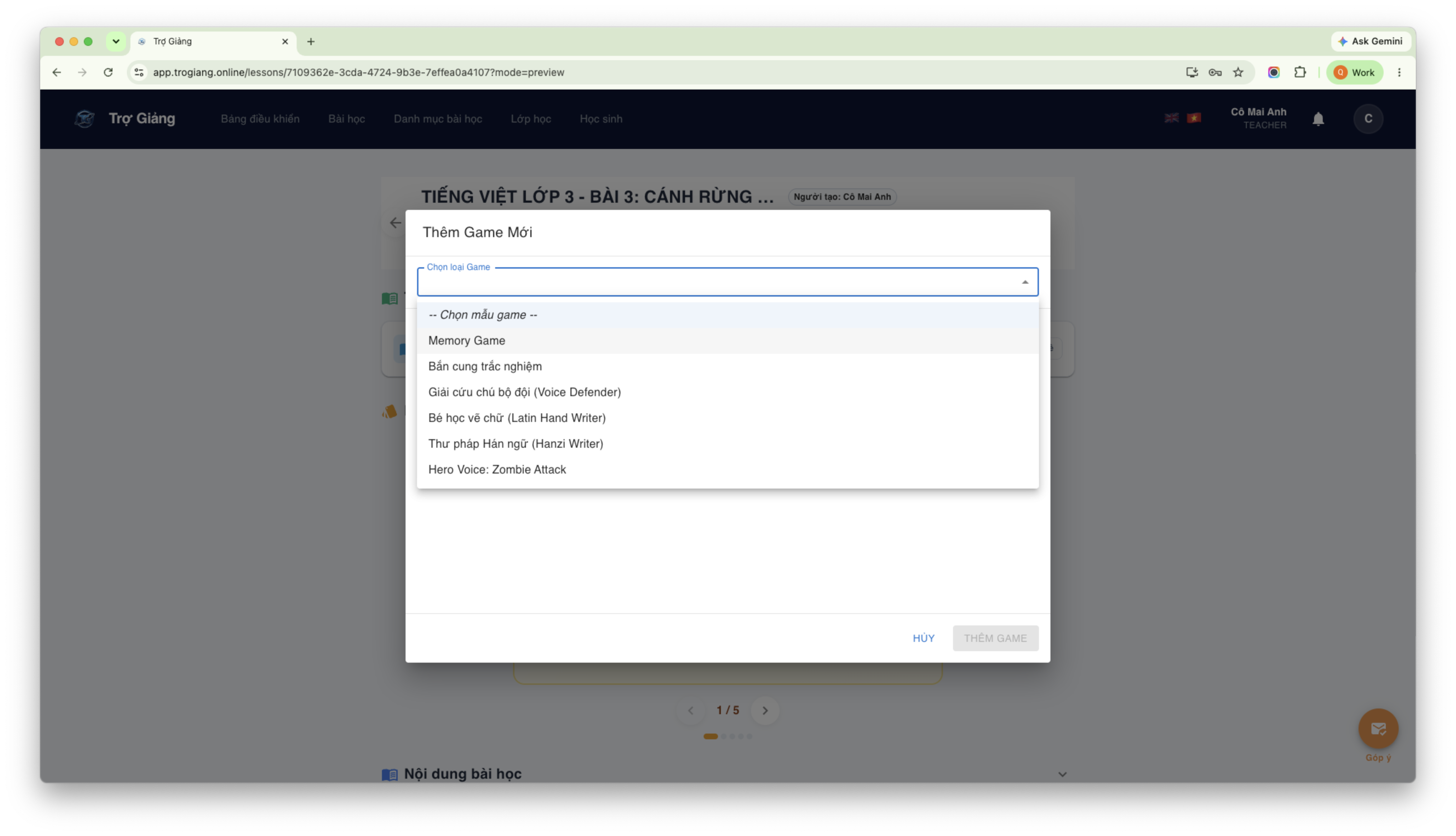Navigate to Lớp học
This screenshot has width=1456, height=836.
(x=531, y=119)
